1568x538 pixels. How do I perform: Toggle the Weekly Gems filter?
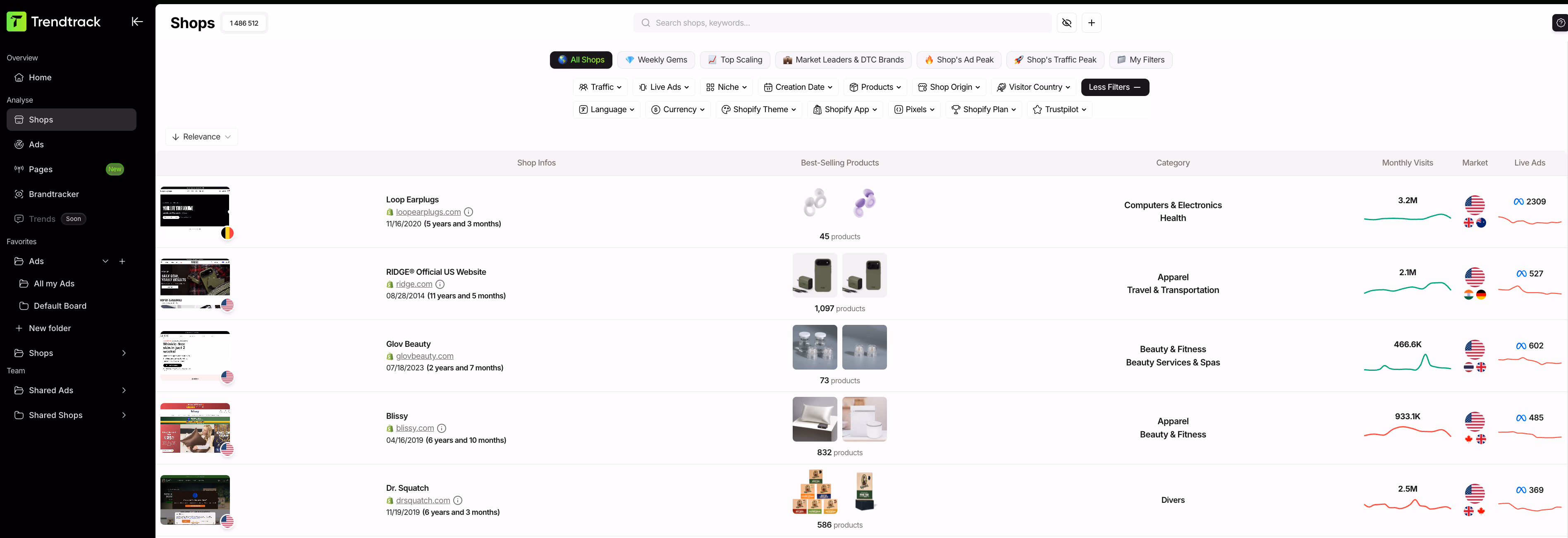656,60
